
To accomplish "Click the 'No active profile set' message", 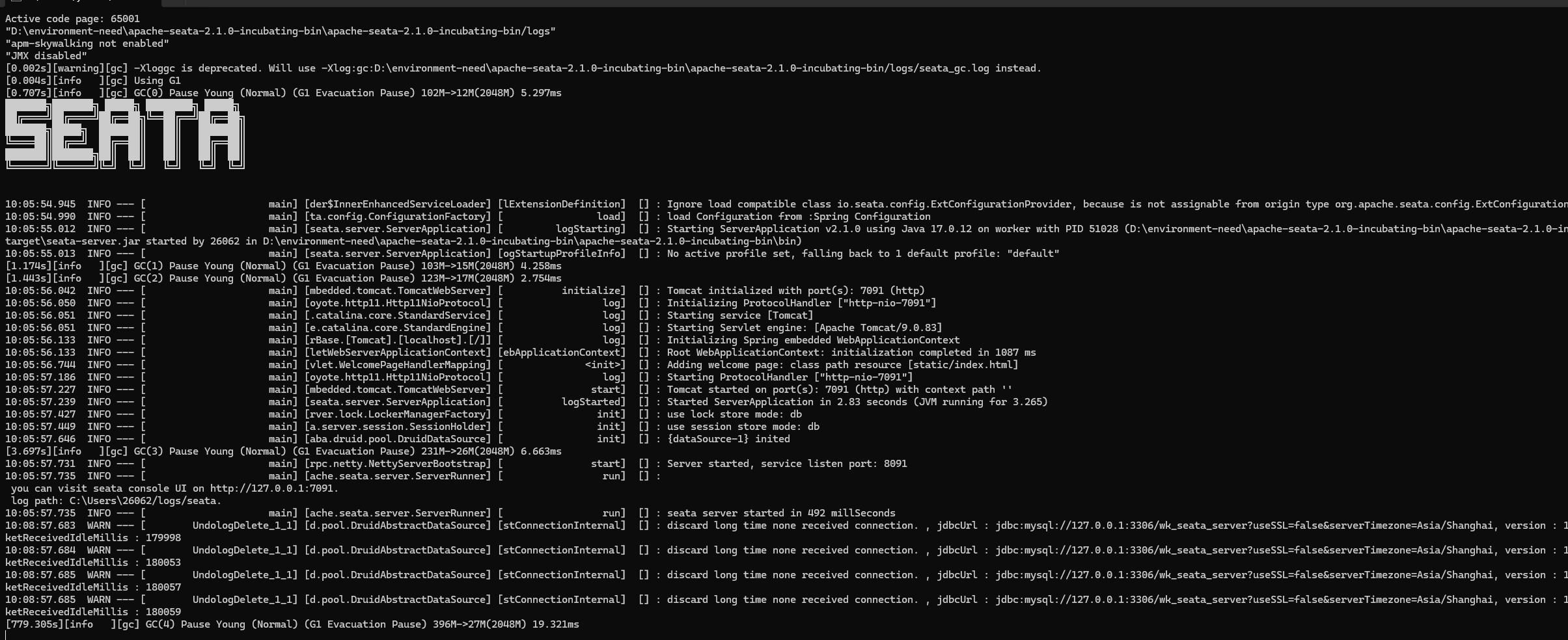I will click(x=863, y=254).
